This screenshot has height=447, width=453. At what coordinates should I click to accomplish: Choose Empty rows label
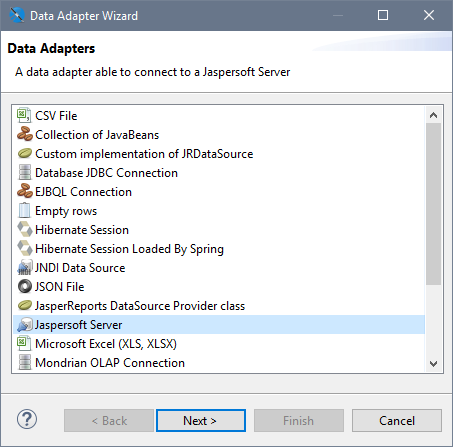[66, 211]
